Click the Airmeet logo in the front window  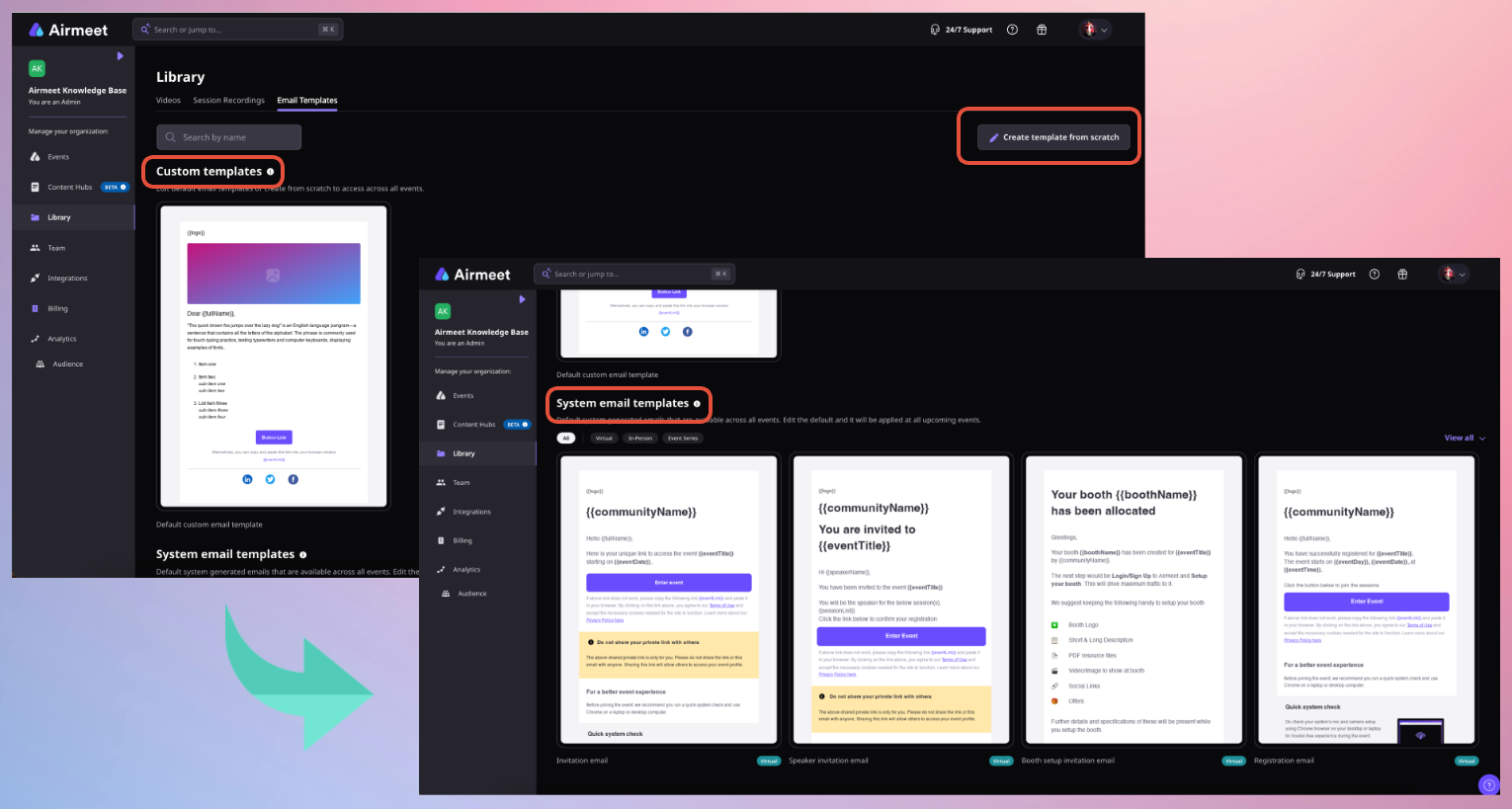click(x=471, y=275)
